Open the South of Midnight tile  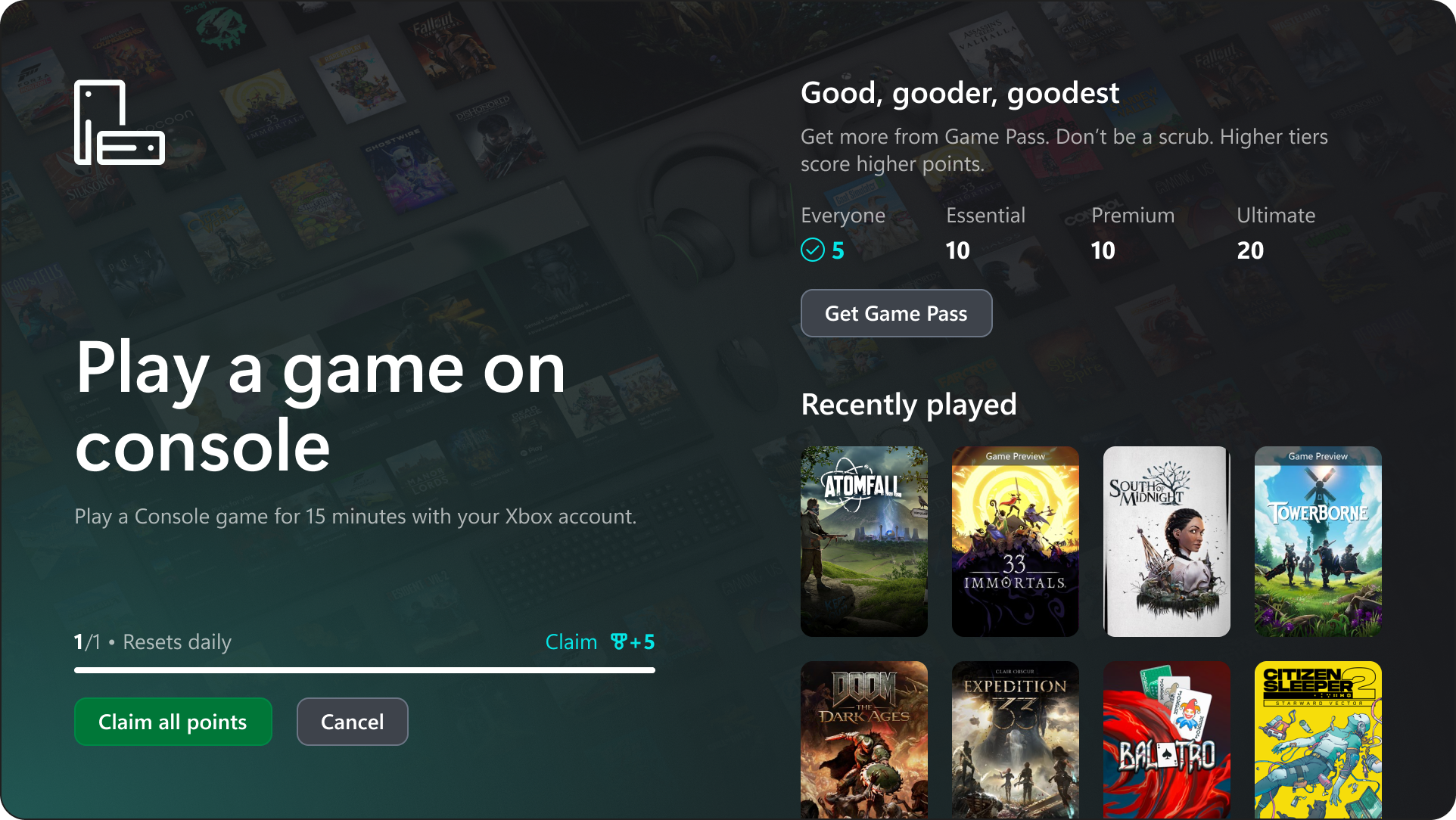pyautogui.click(x=1166, y=541)
